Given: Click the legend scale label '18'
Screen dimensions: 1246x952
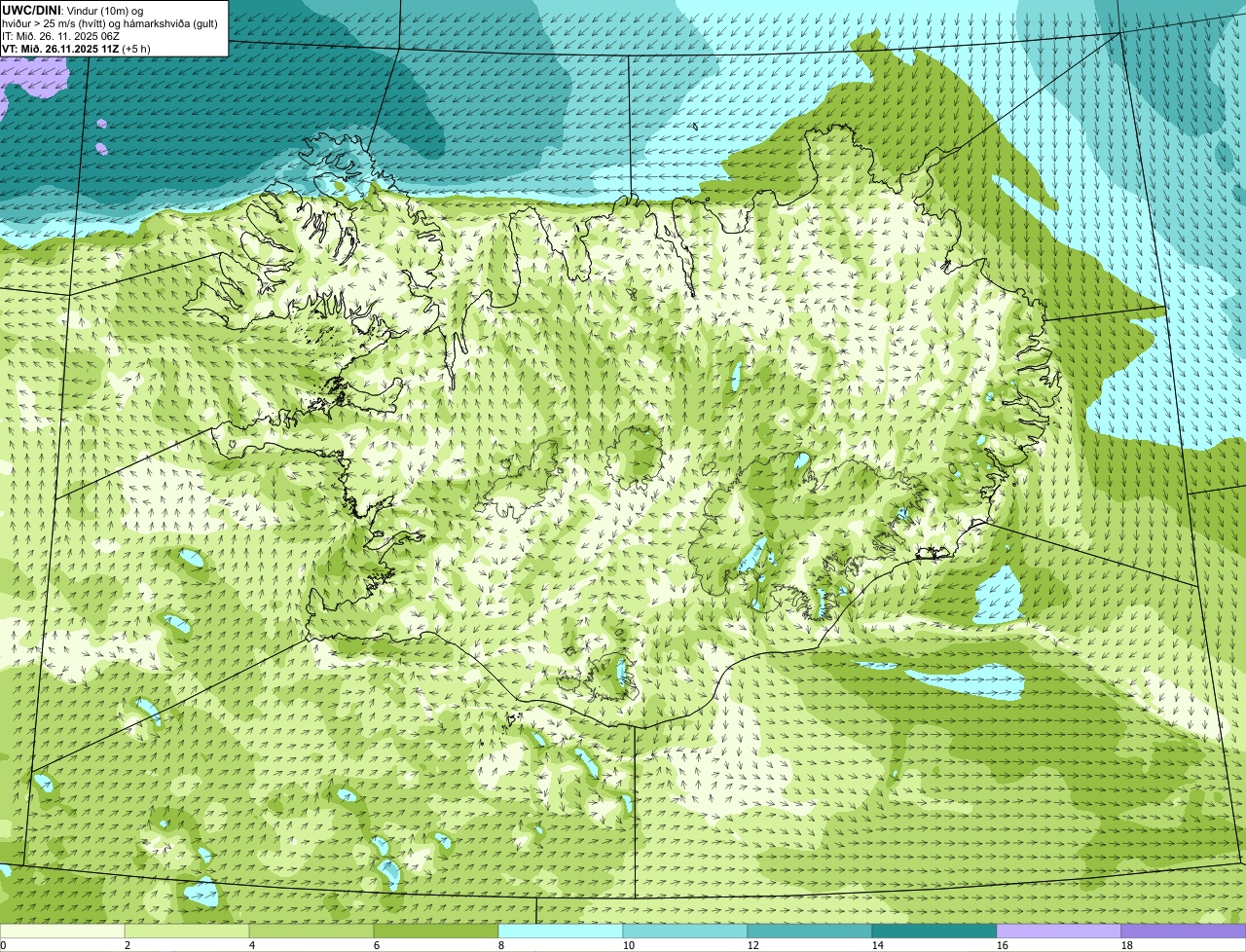Looking at the screenshot, I should 1127,945.
